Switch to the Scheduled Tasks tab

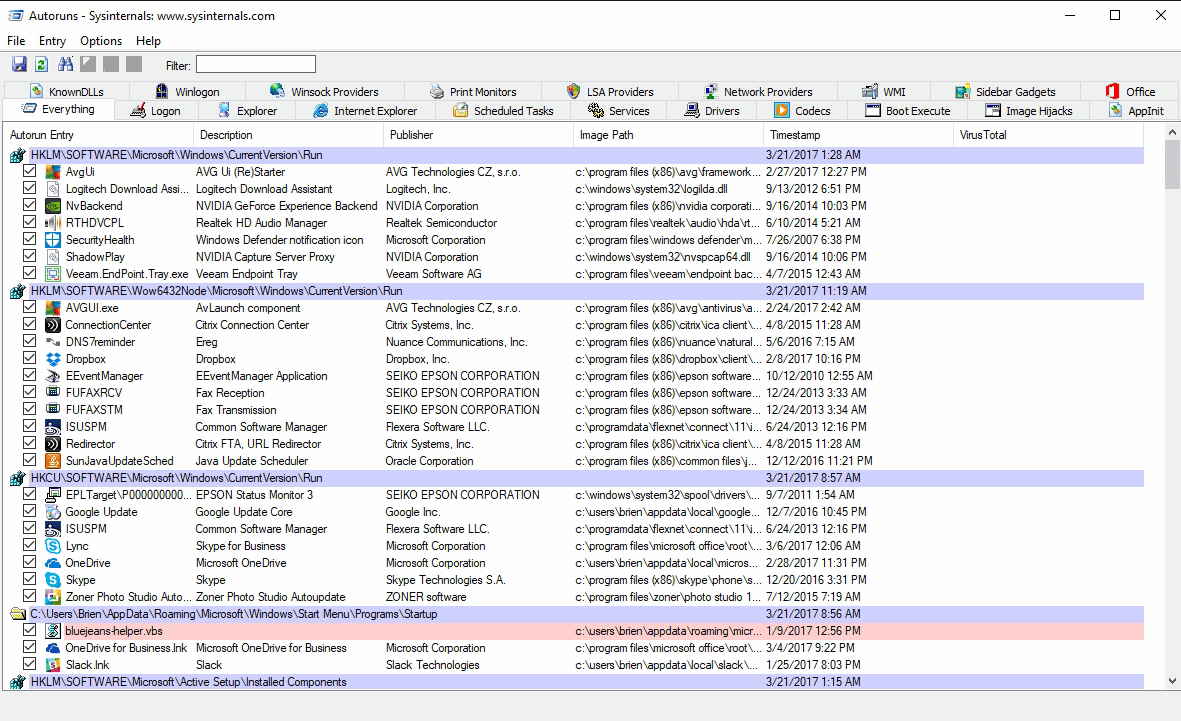pyautogui.click(x=512, y=111)
